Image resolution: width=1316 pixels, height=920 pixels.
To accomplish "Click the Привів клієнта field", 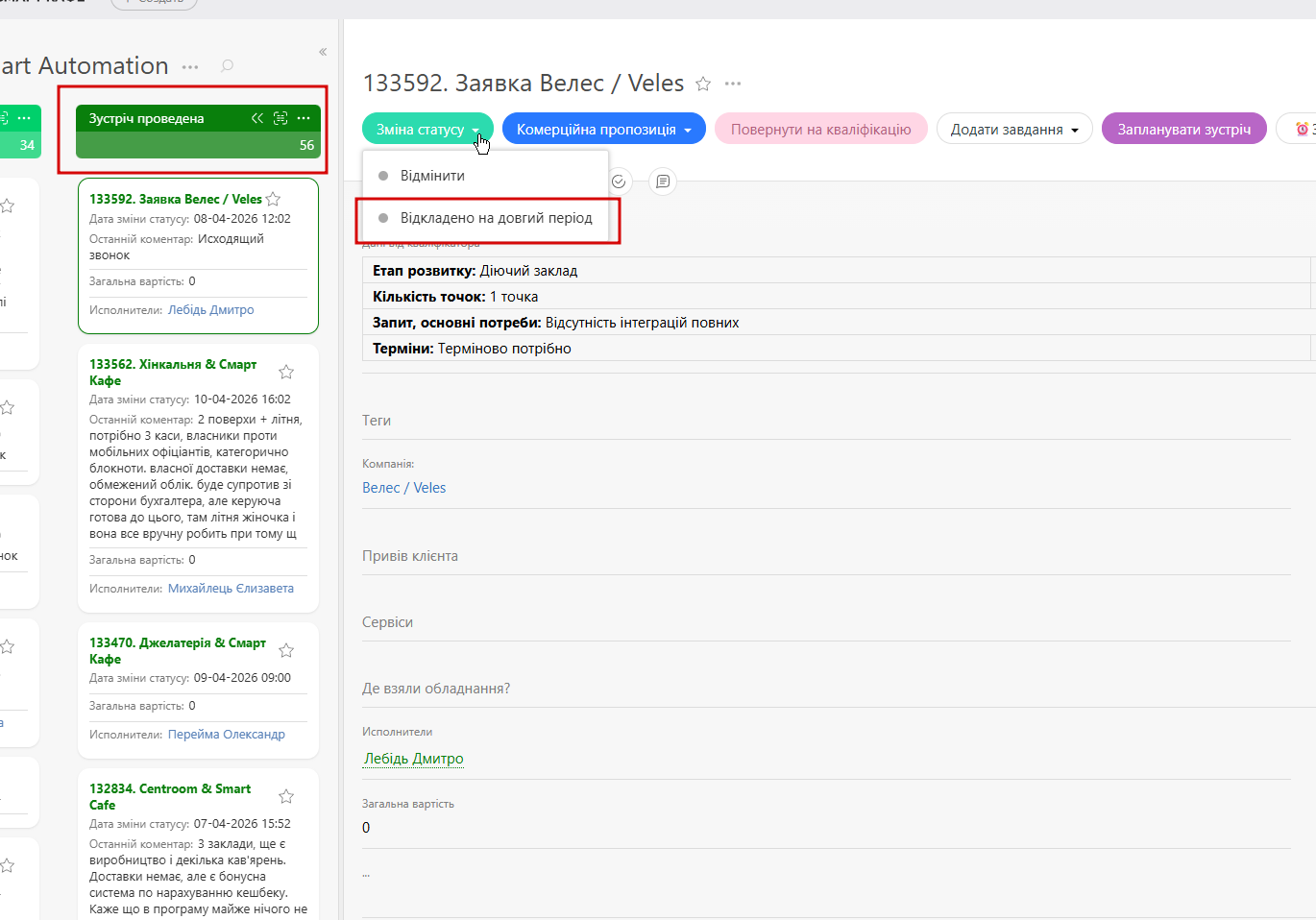I will coord(826,556).
